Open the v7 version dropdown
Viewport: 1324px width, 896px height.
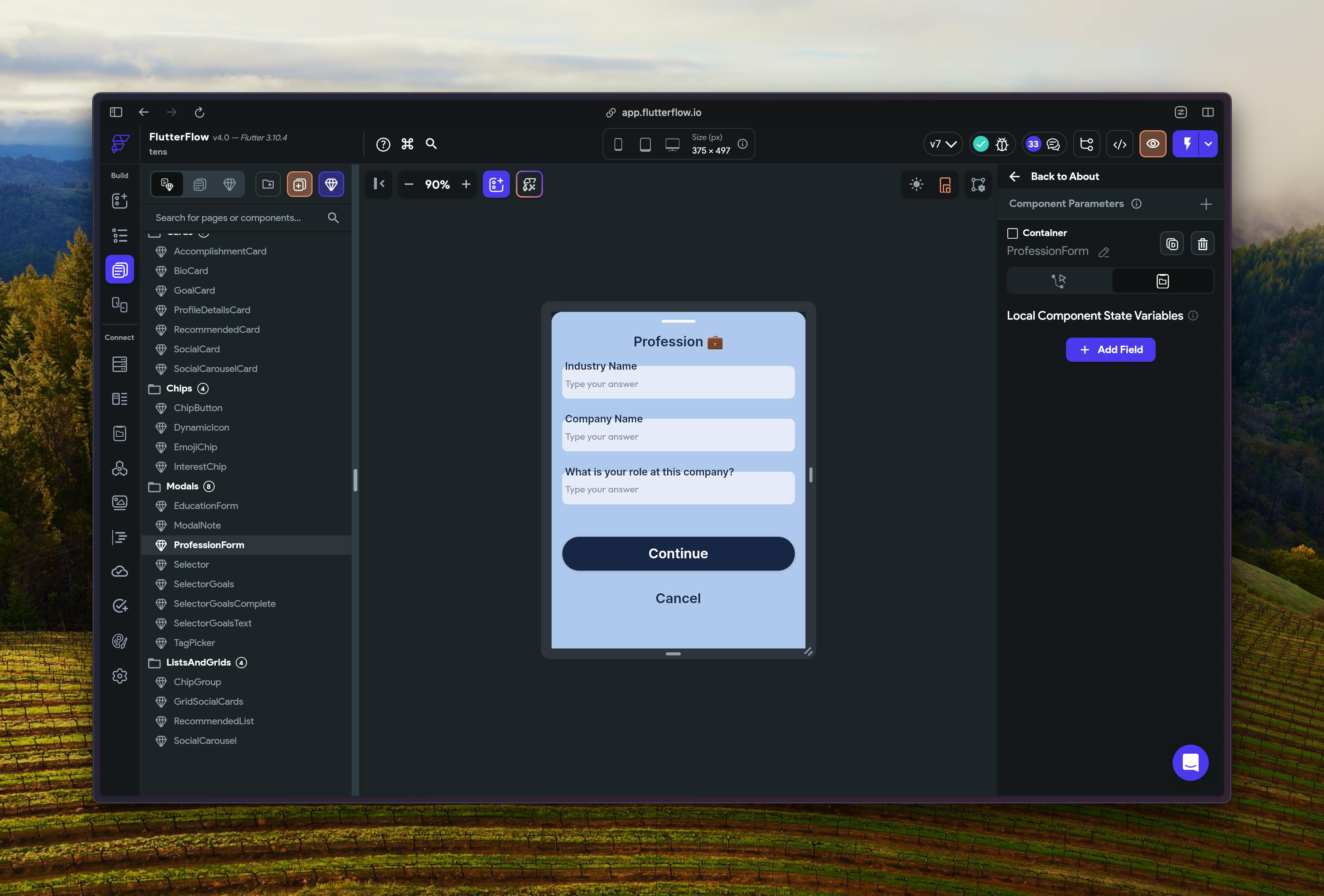[943, 144]
